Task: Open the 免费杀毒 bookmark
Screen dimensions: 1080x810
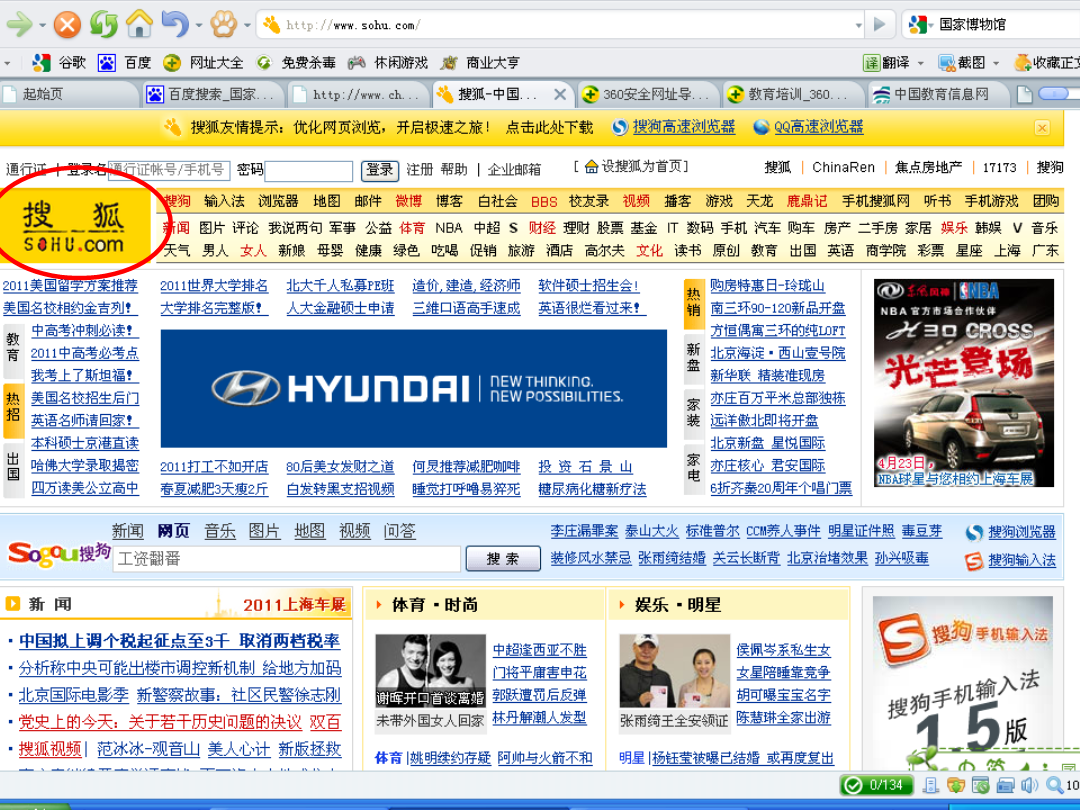Action: [295, 63]
